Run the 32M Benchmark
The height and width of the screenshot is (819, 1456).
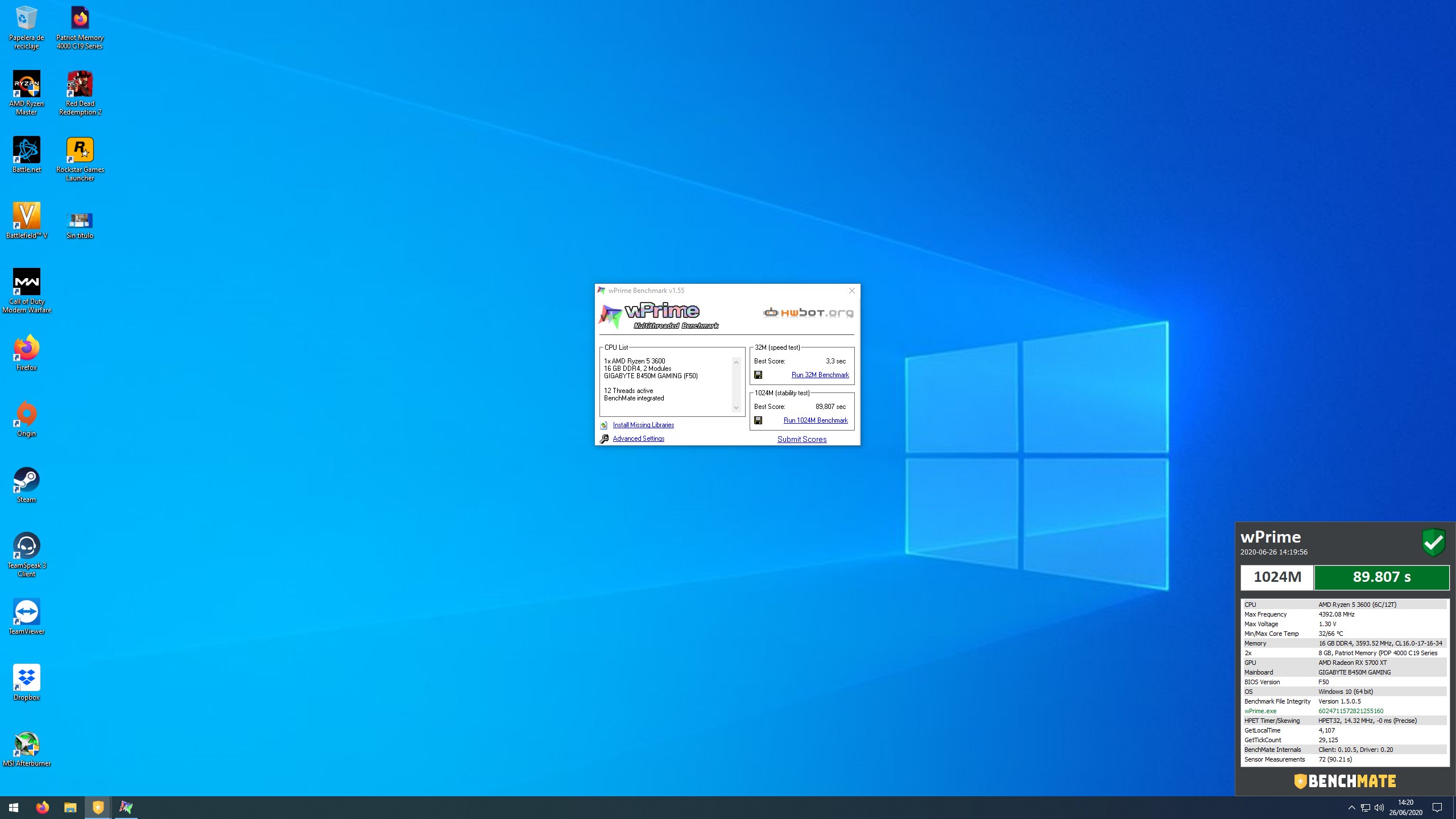pyautogui.click(x=820, y=375)
